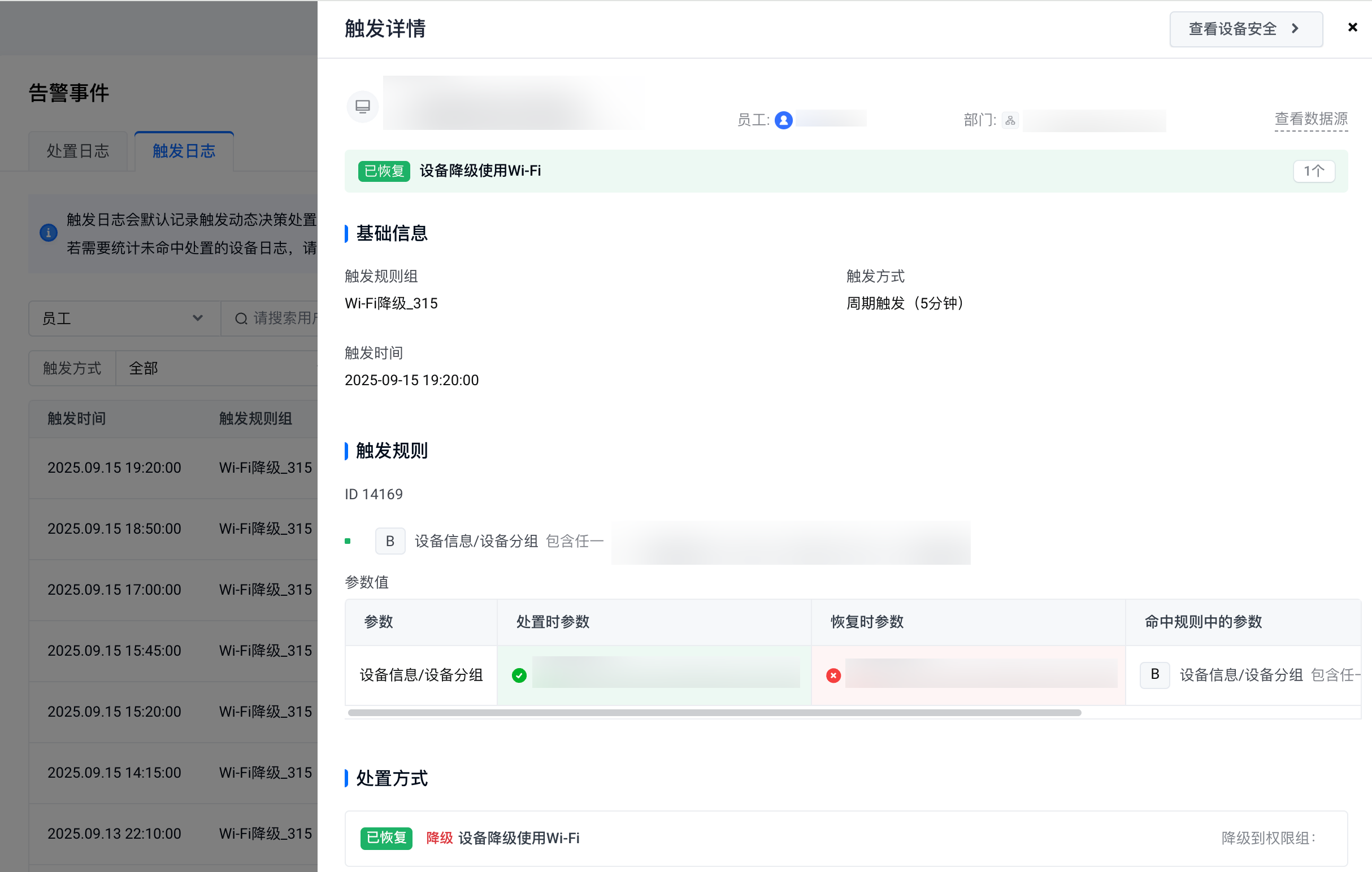Click the blue info icon in notice banner
The image size is (1372, 872).
click(49, 232)
